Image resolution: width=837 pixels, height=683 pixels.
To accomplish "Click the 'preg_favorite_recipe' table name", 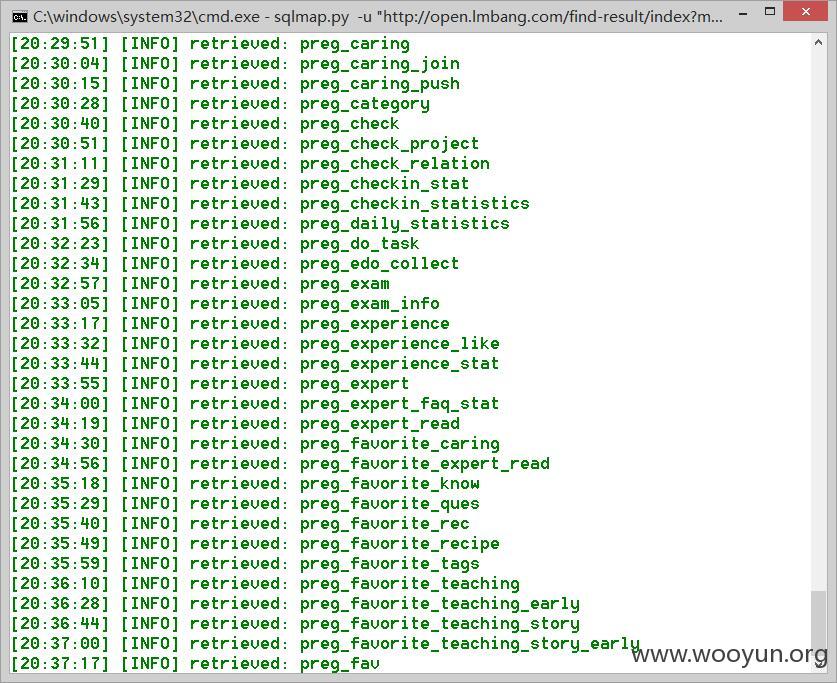I will point(399,544).
